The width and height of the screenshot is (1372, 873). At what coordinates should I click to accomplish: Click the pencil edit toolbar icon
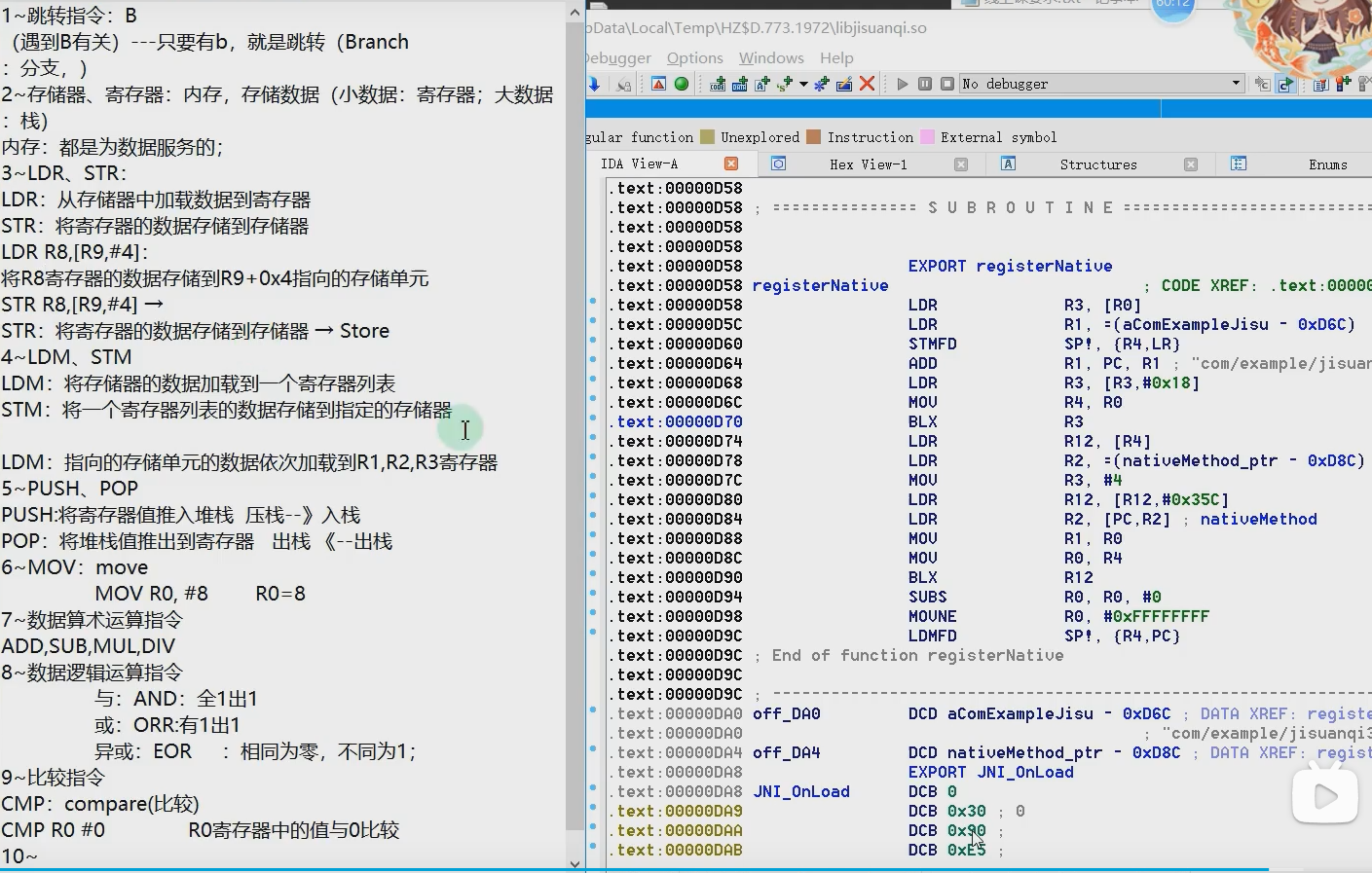844,84
